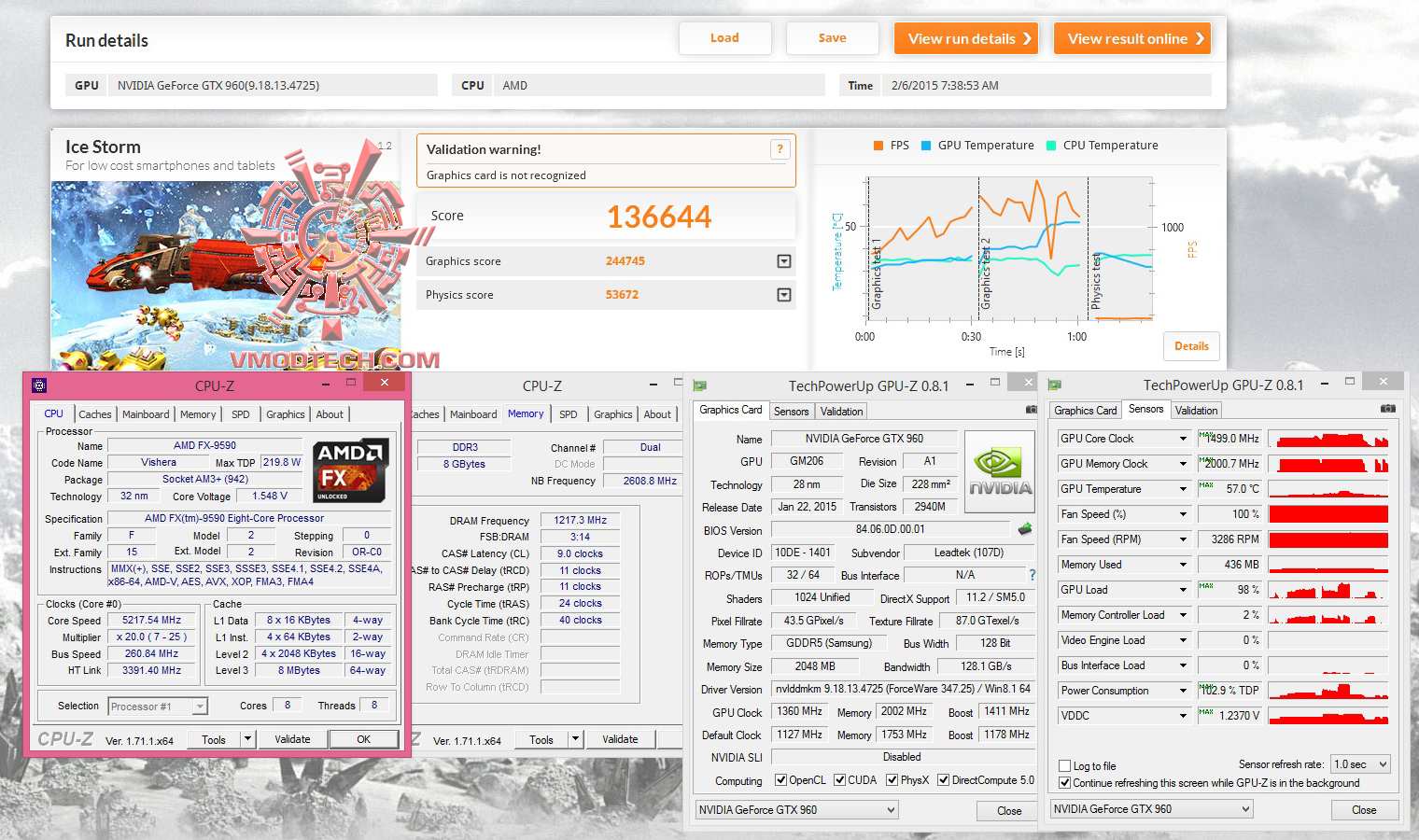Click the View run details button
This screenshot has height=840, width=1419.
pos(966,38)
